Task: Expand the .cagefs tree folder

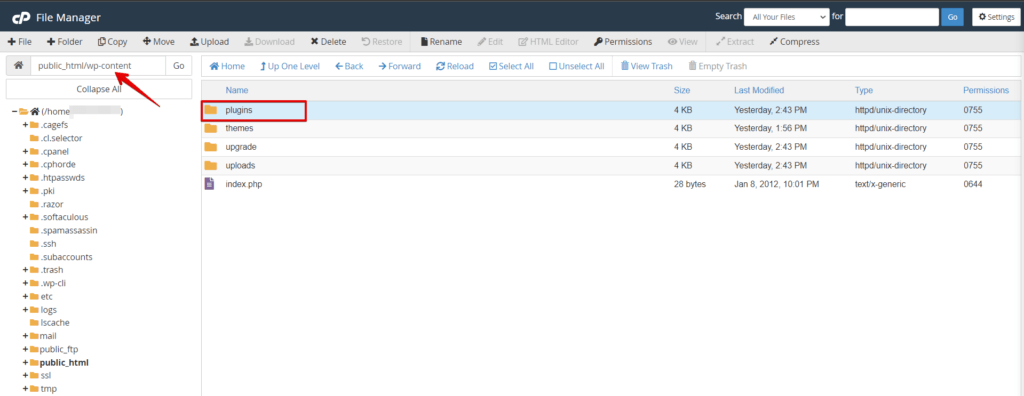Action: pos(25,125)
